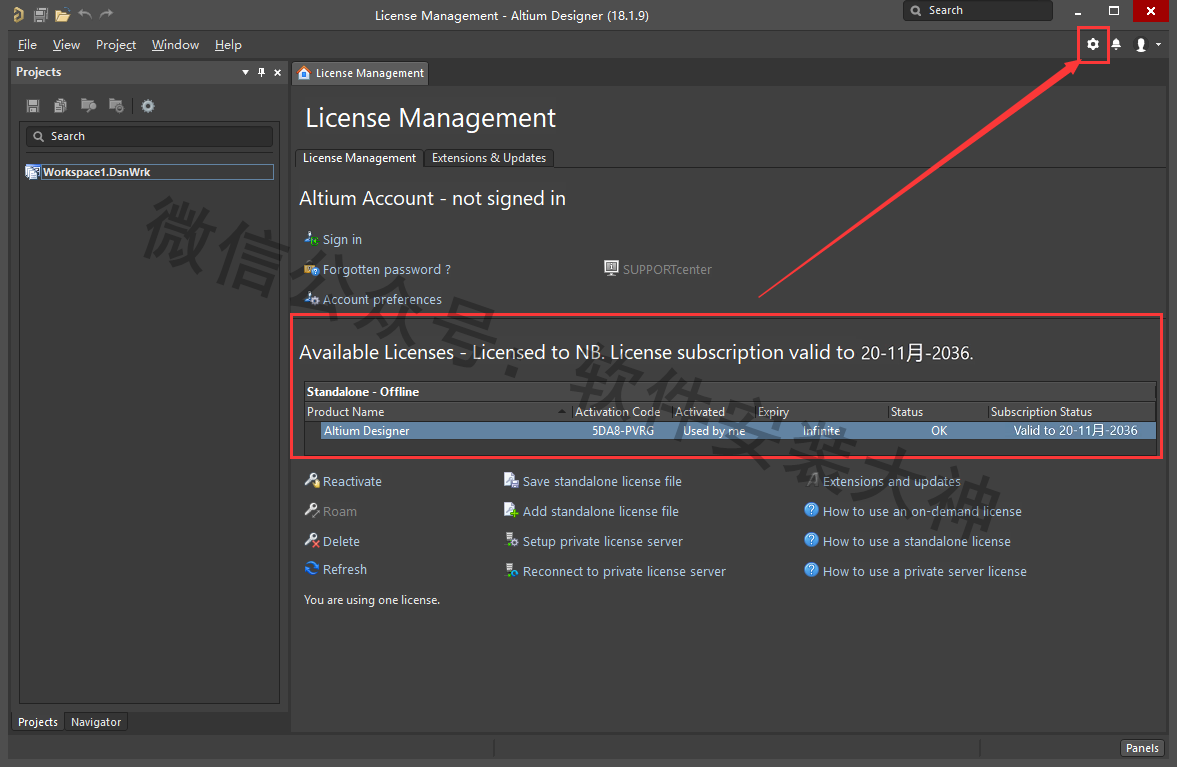This screenshot has width=1177, height=767.
Task: Open the File menu
Action: 27,45
